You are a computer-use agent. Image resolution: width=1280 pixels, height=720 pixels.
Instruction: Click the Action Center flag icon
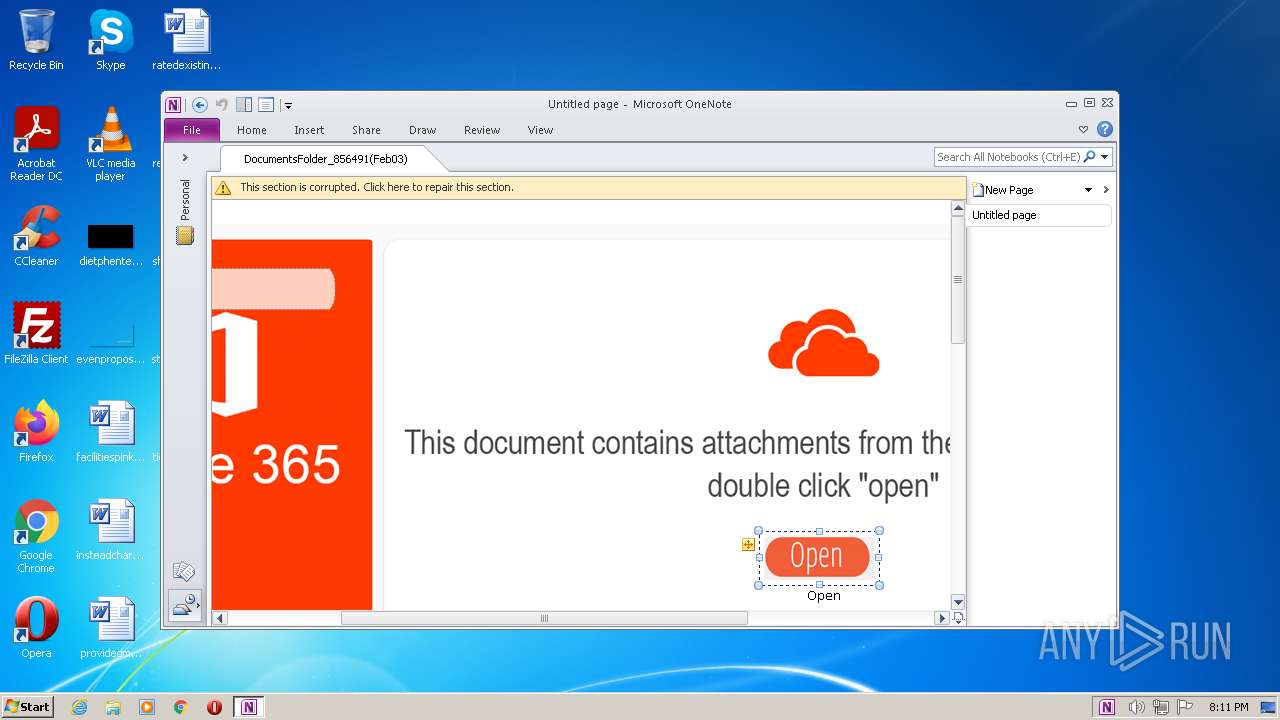pyautogui.click(x=1186, y=707)
